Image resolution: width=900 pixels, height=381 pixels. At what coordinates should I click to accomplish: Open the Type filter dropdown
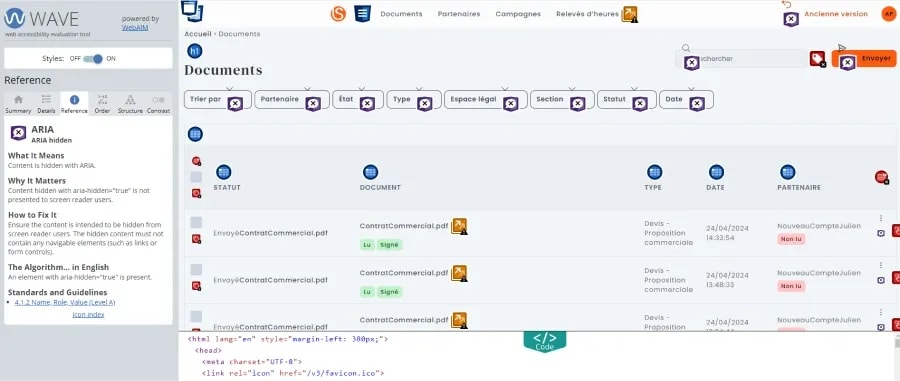coord(414,99)
